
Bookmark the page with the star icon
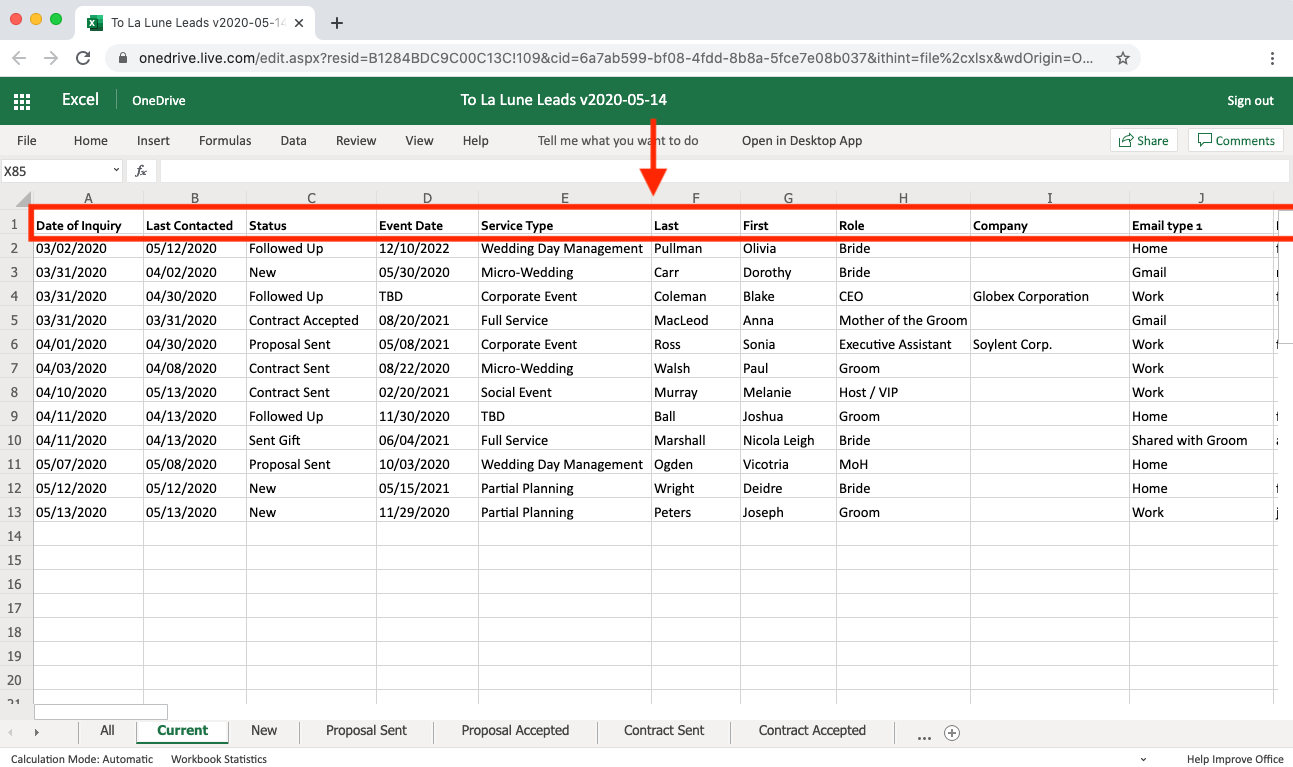(1123, 58)
